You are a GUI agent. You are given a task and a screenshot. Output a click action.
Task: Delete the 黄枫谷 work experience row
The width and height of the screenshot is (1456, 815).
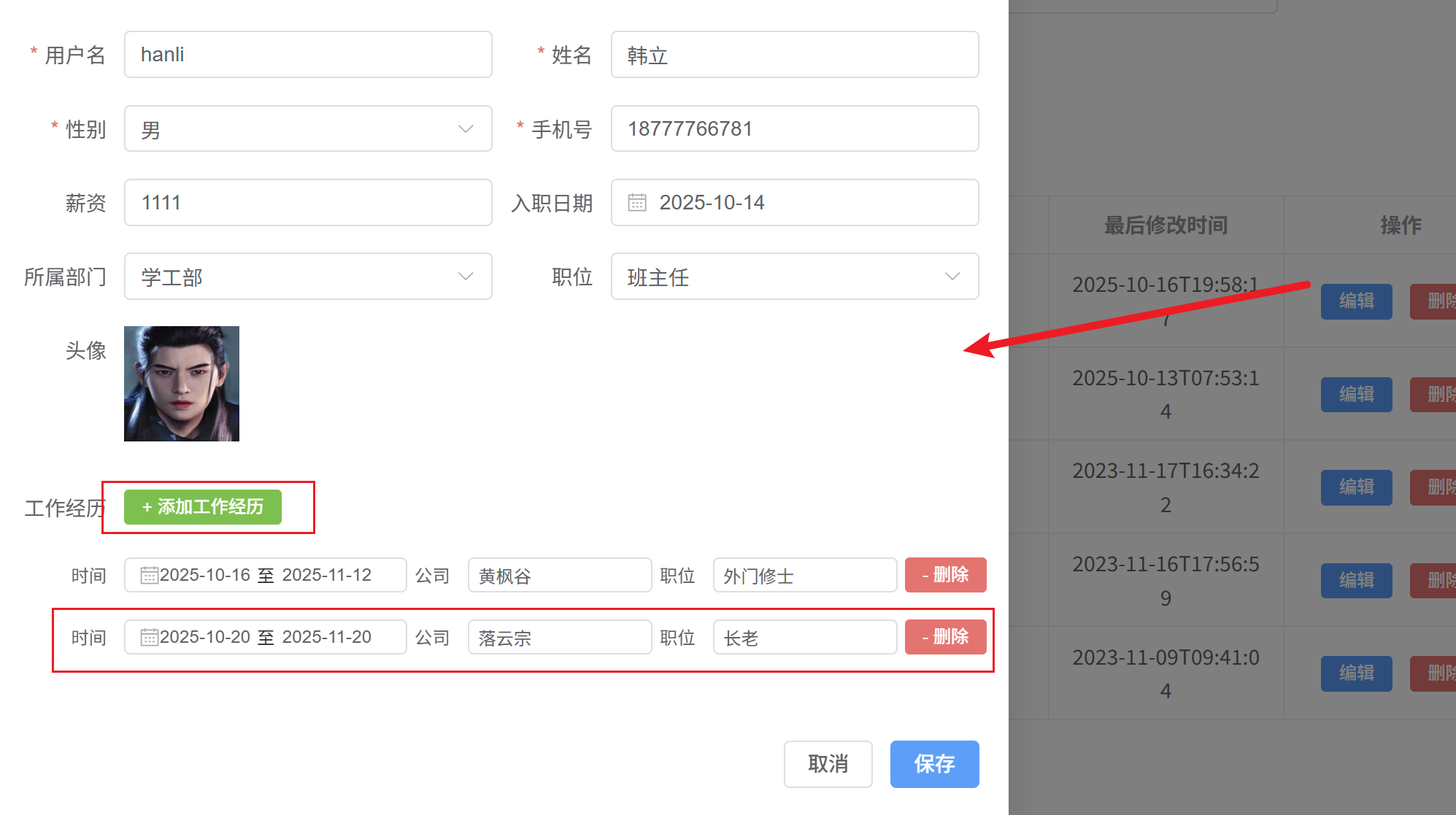coord(945,575)
